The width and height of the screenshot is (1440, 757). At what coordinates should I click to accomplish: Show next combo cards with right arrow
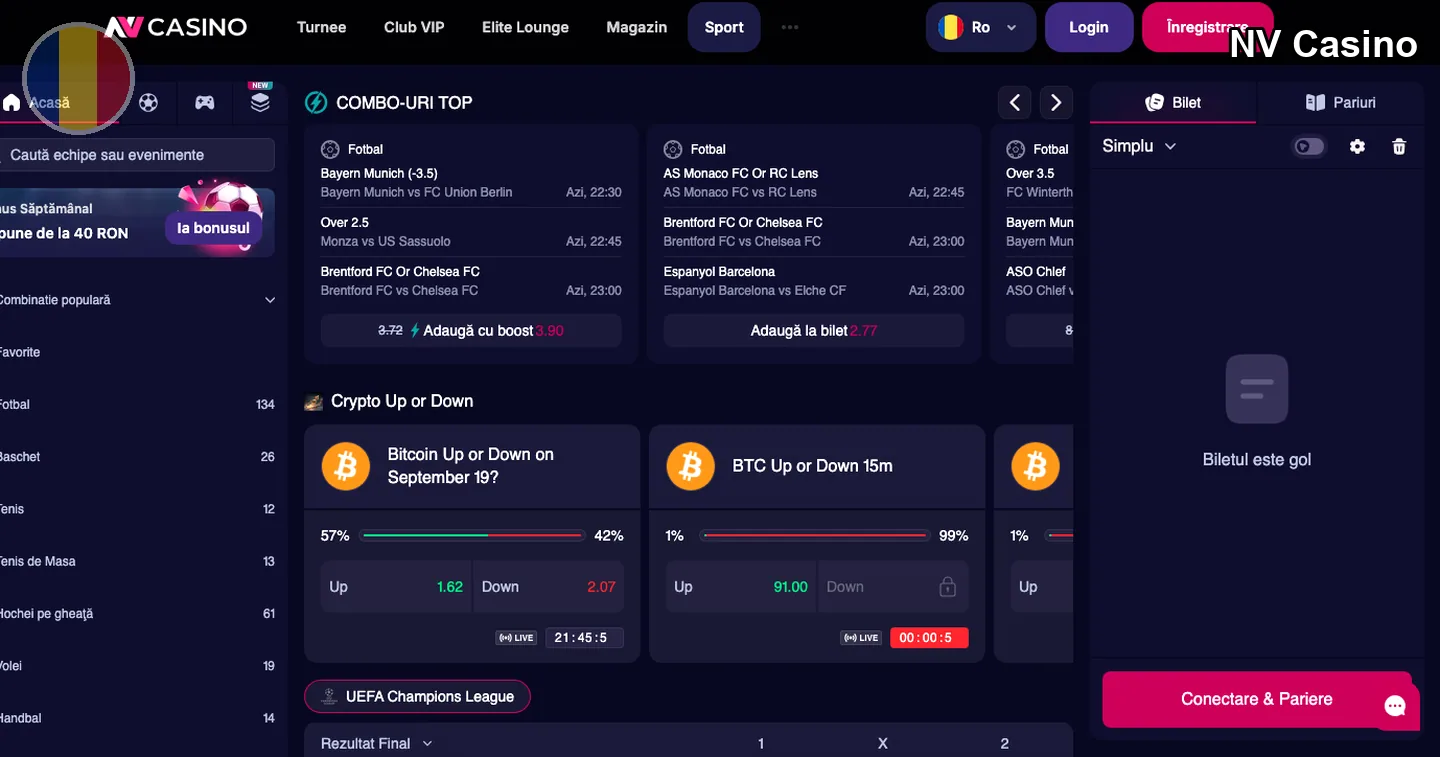1056,102
